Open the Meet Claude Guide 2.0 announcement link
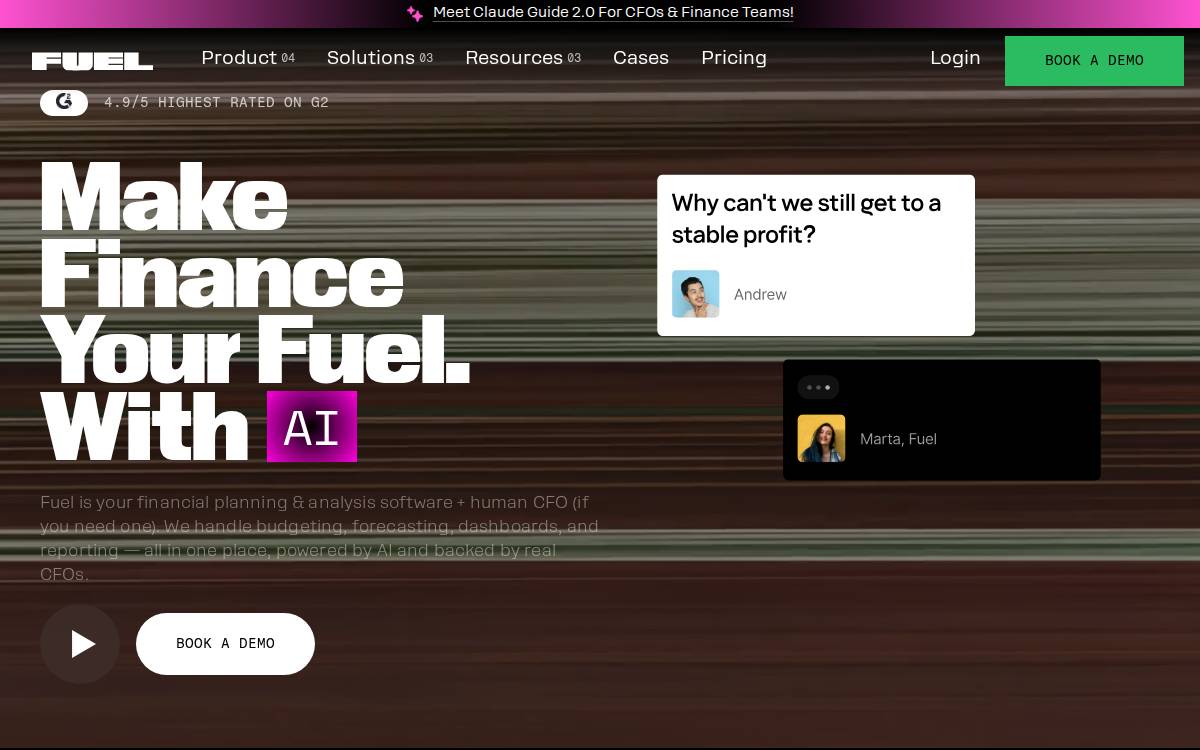This screenshot has width=1200, height=750. tap(613, 13)
